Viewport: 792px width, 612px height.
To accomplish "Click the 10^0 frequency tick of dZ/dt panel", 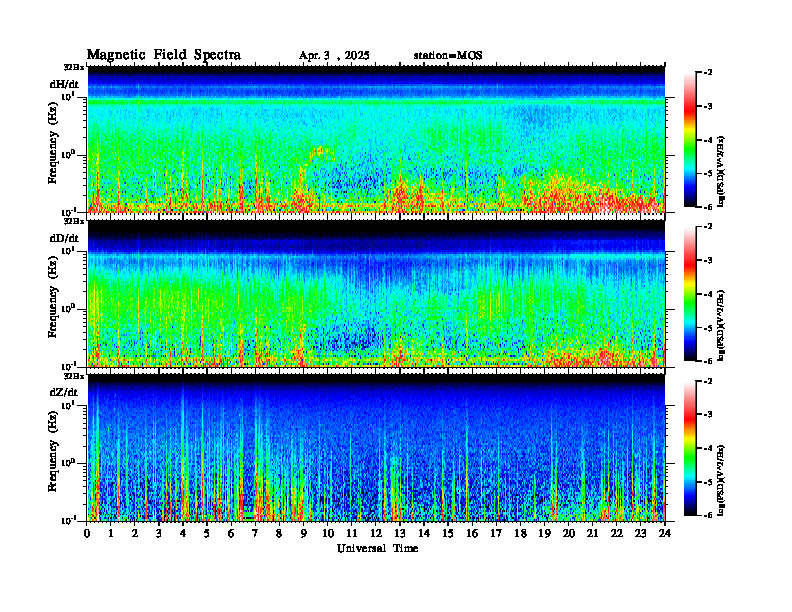I will point(68,463).
